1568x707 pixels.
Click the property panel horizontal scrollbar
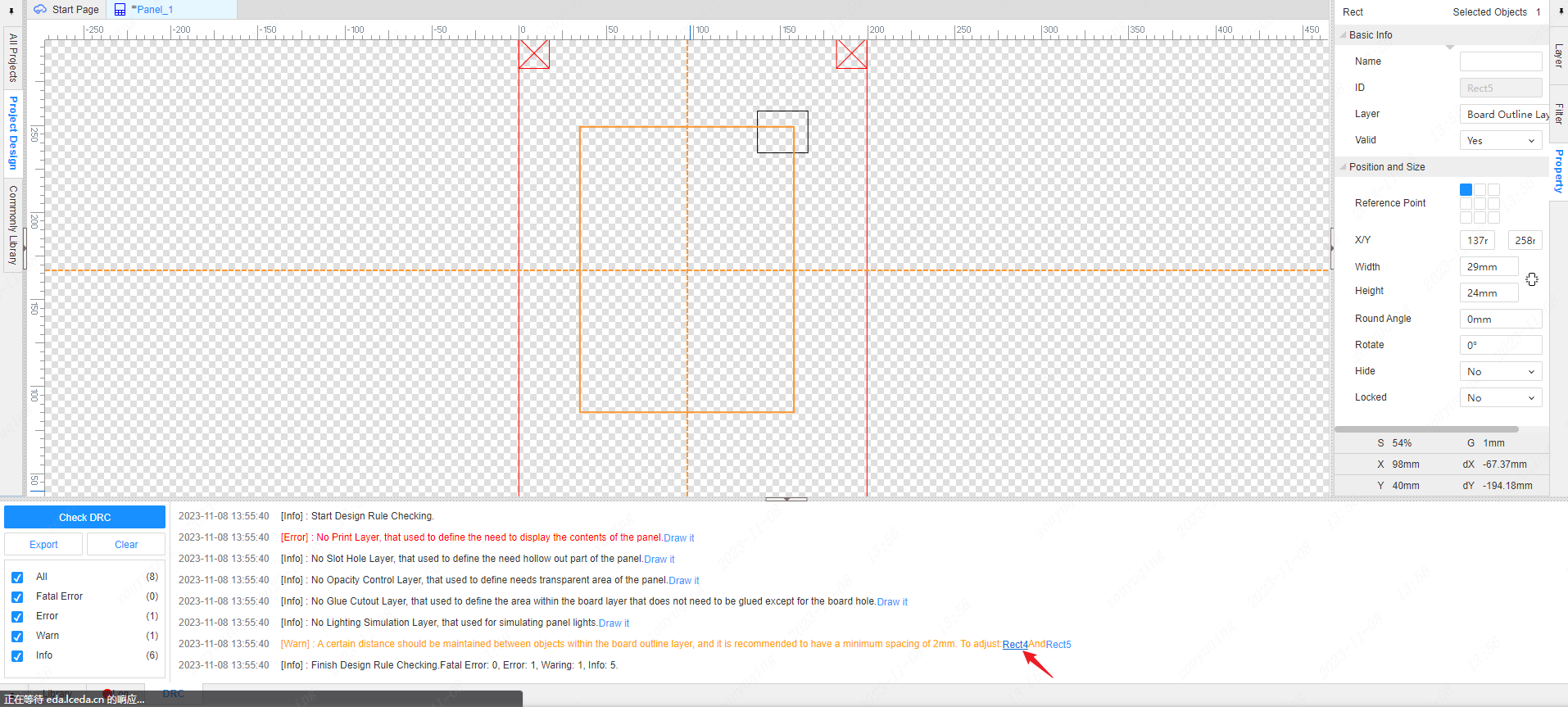[x=1426, y=429]
